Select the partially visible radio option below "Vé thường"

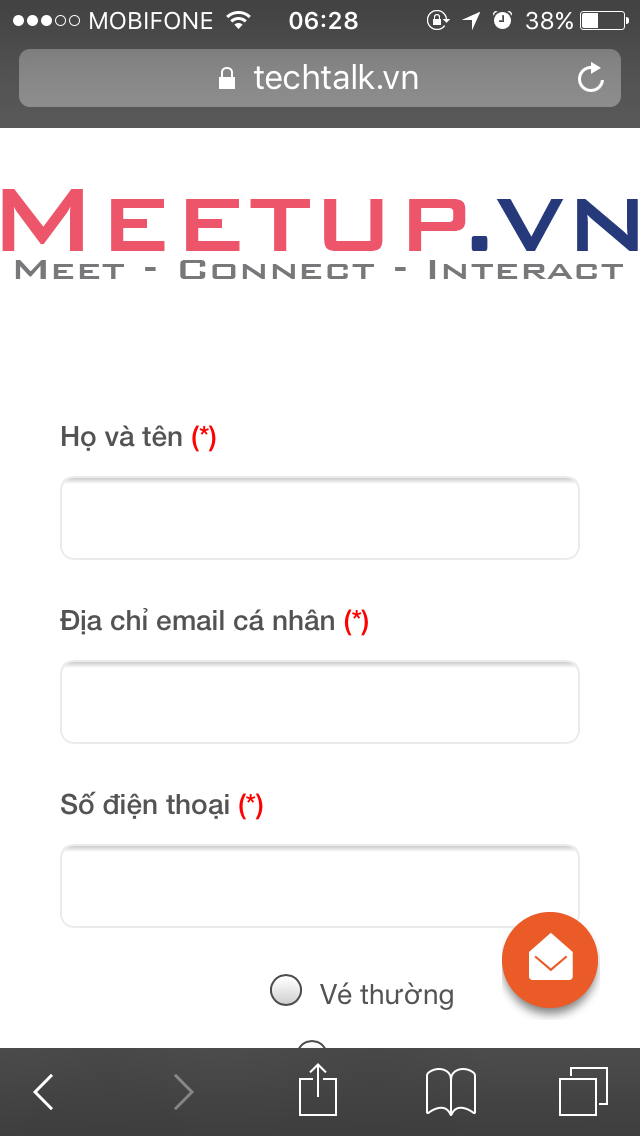click(312, 1044)
